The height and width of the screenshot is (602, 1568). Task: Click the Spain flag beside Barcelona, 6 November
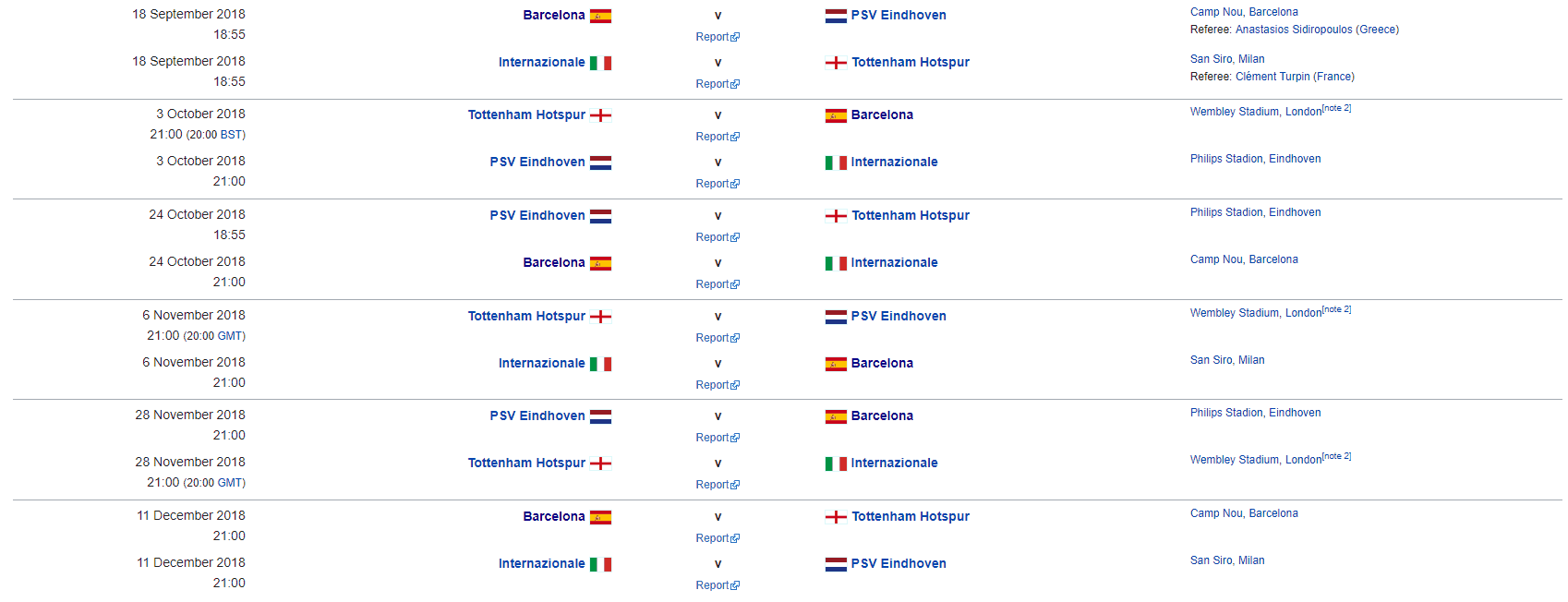click(836, 364)
